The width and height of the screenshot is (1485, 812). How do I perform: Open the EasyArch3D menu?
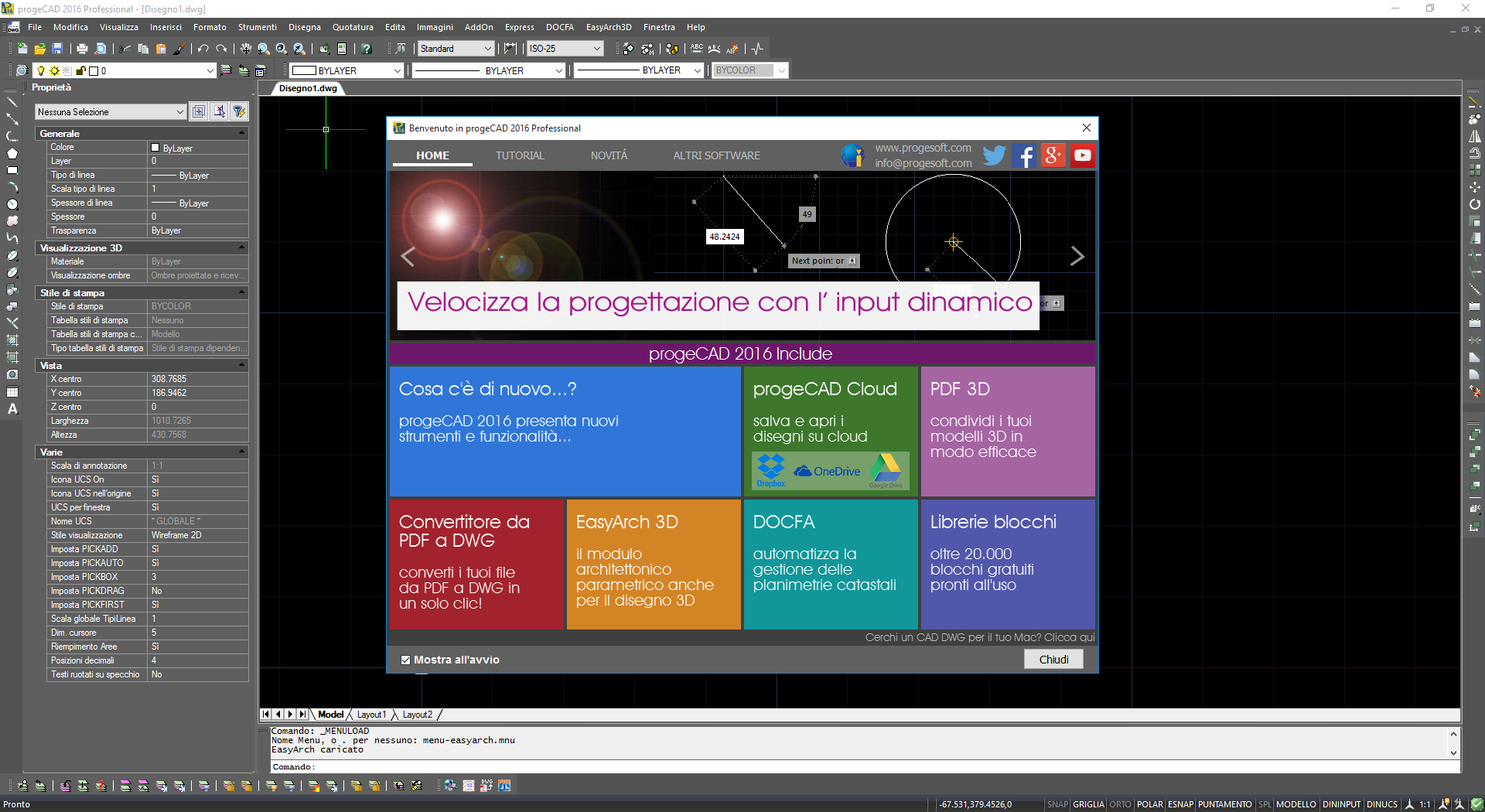pos(609,27)
